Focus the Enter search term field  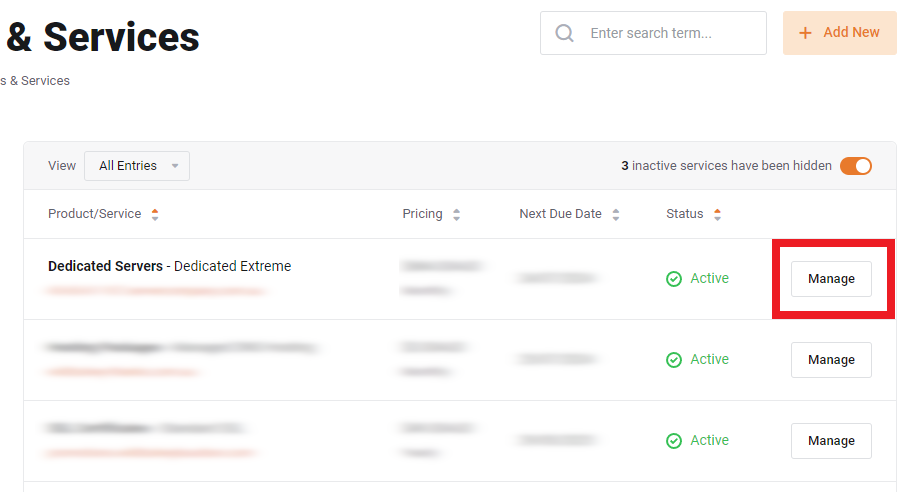point(670,33)
